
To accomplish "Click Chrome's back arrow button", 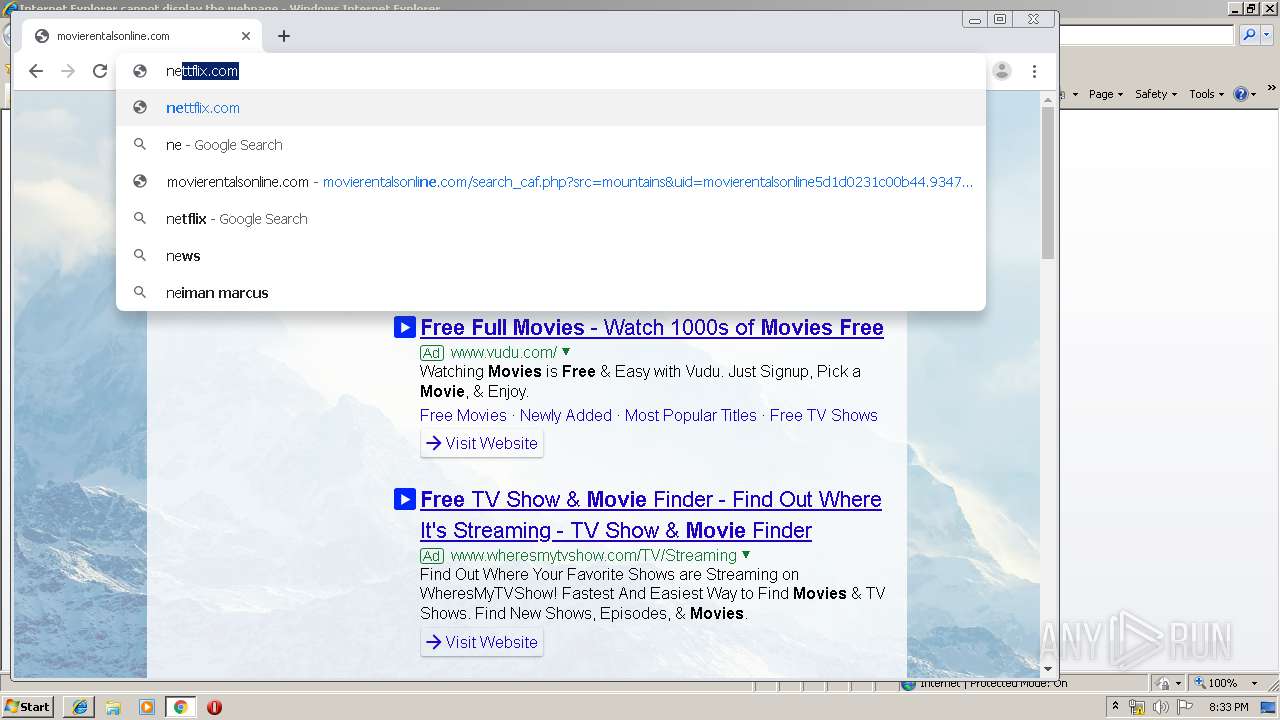I will (36, 71).
